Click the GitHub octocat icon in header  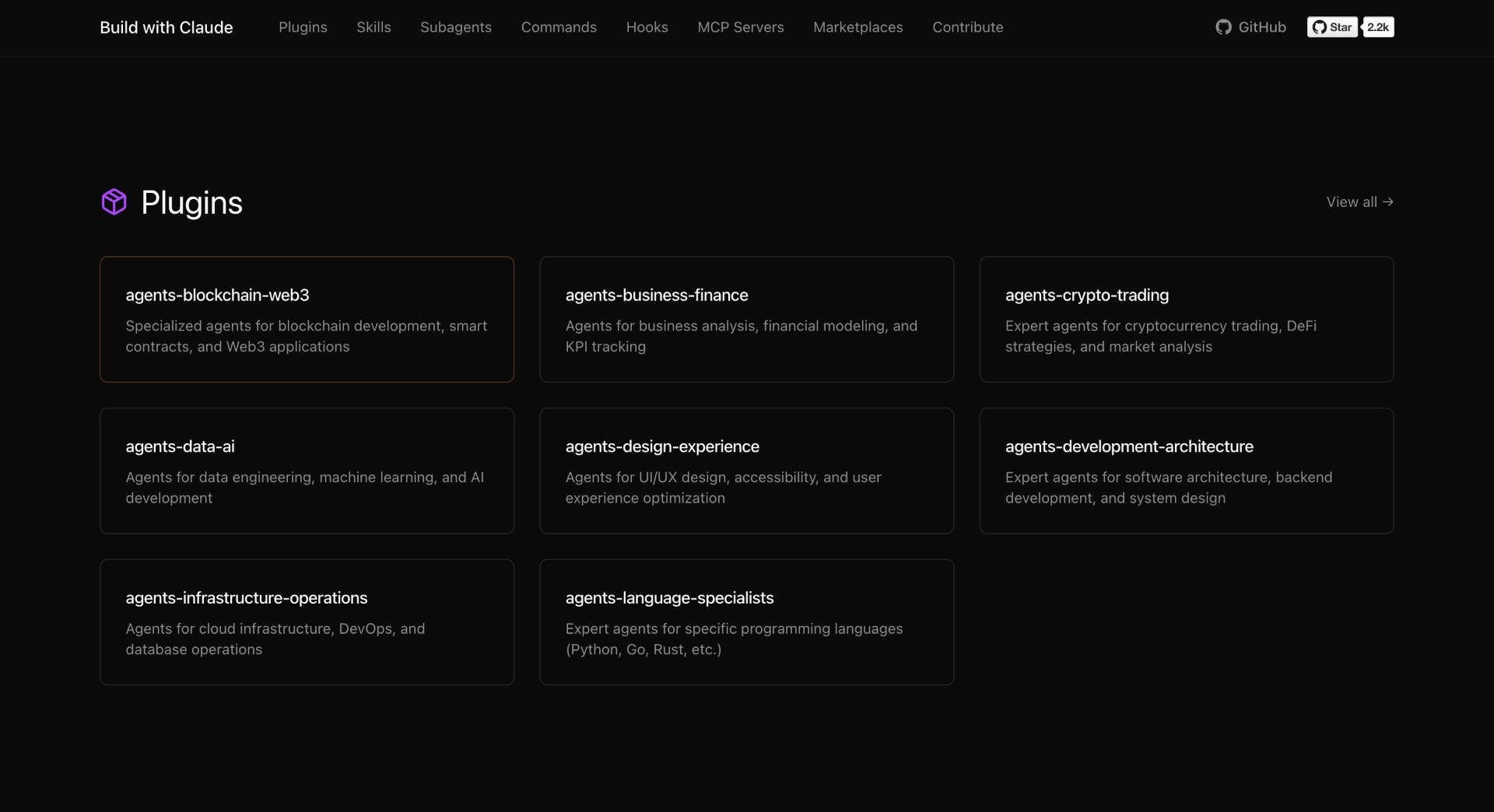pyautogui.click(x=1223, y=27)
